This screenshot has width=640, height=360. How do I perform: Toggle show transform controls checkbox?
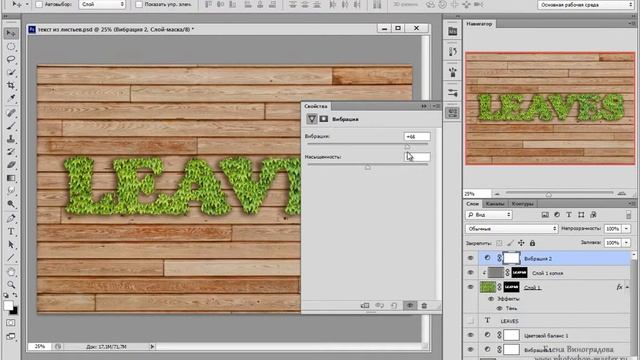click(x=139, y=4)
